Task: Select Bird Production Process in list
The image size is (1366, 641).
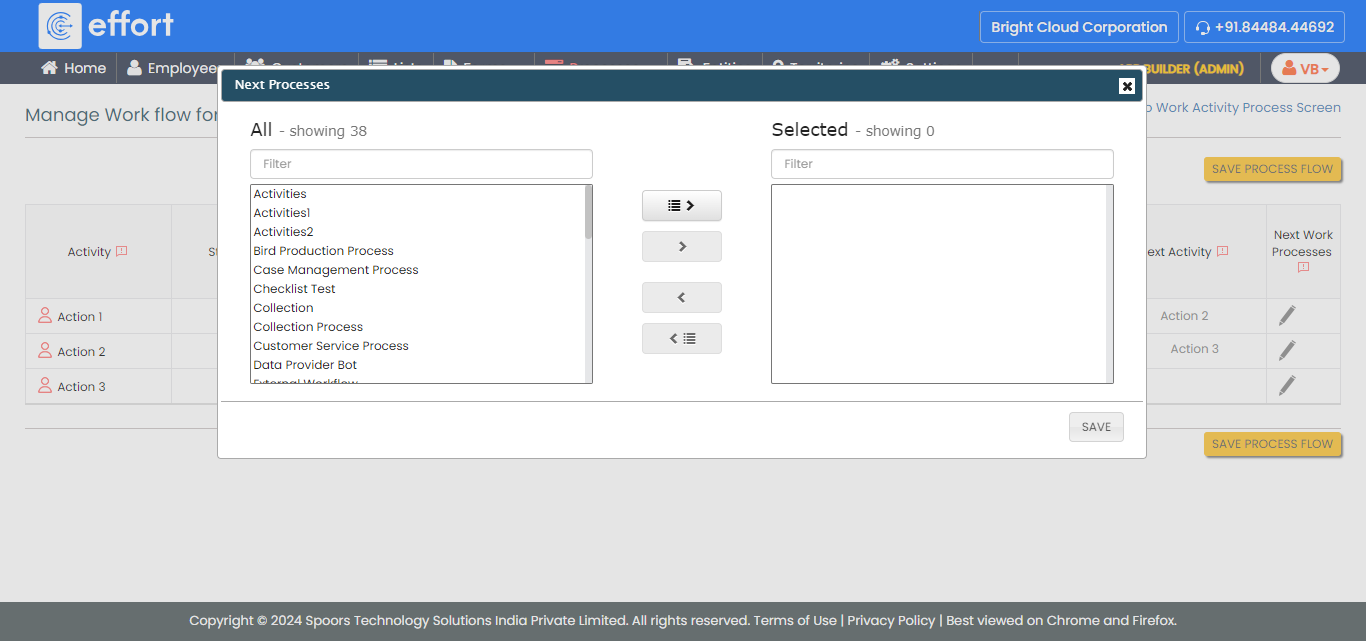Action: (x=323, y=251)
